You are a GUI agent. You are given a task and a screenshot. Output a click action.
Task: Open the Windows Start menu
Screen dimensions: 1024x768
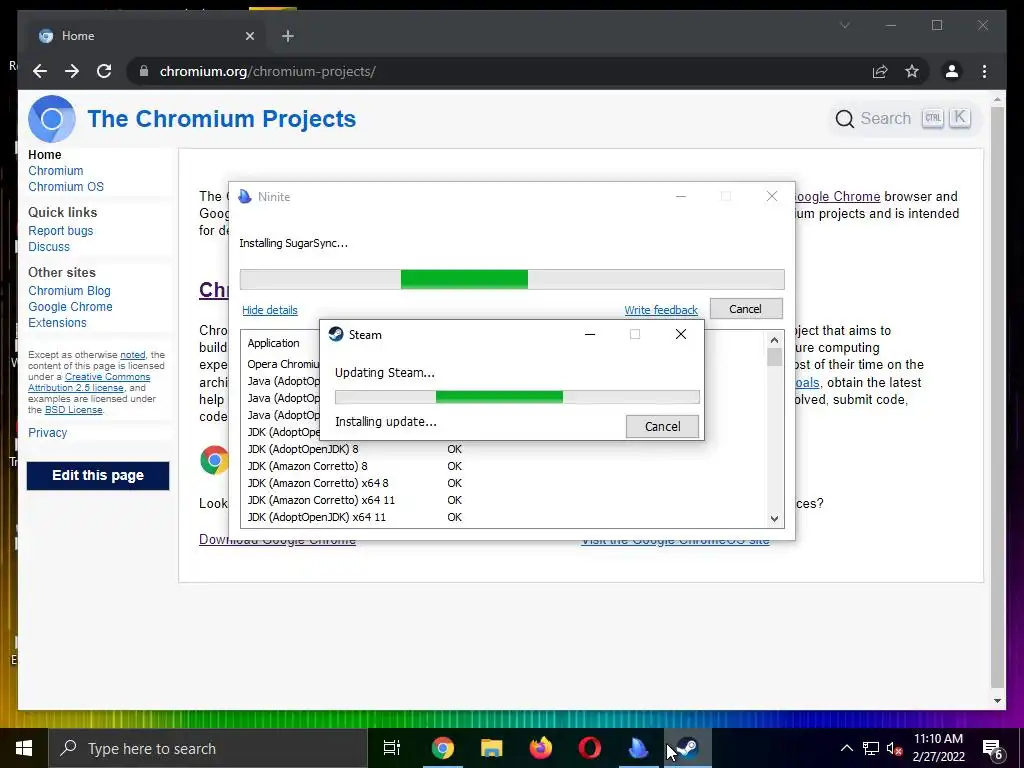(24, 748)
